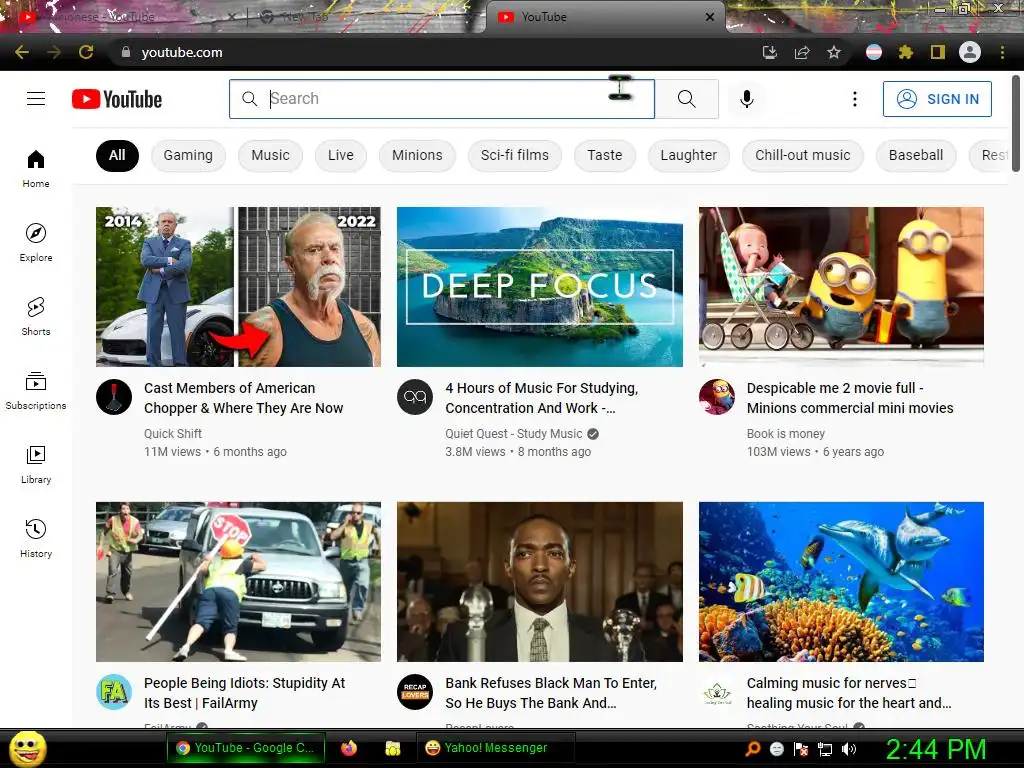The width and height of the screenshot is (1024, 768).
Task: Open title Despicable me 2 movie full
Action: 850,398
